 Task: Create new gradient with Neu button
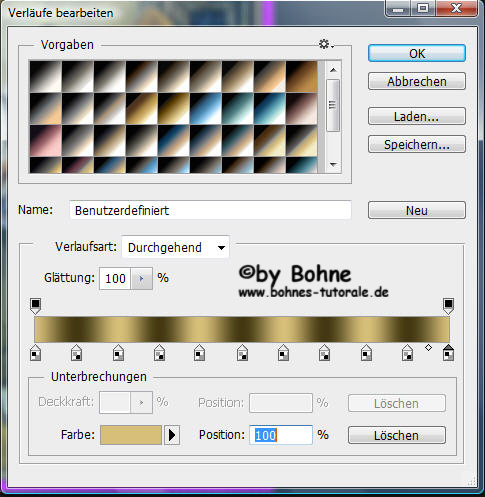417,210
